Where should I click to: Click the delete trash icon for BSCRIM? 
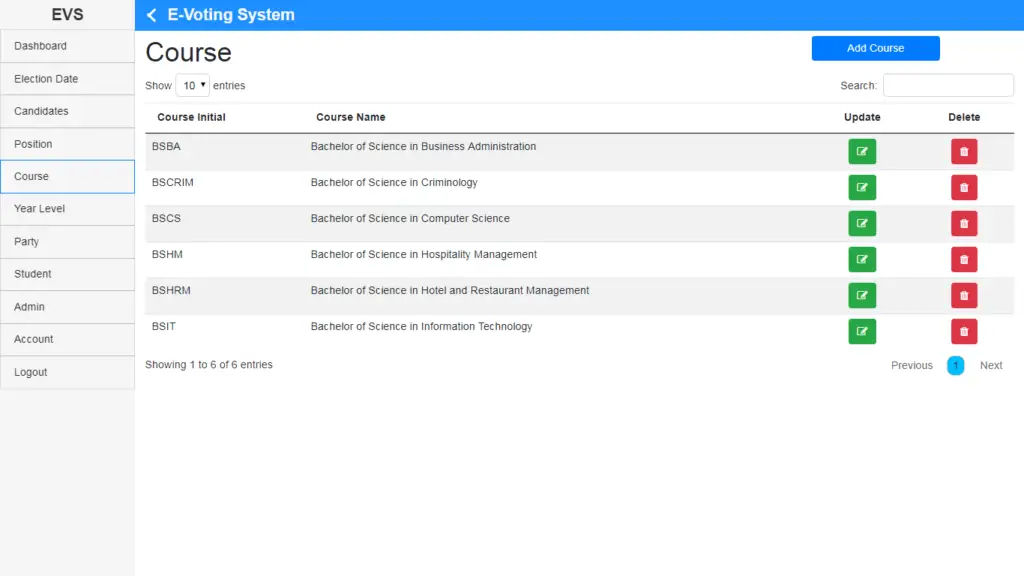963,187
